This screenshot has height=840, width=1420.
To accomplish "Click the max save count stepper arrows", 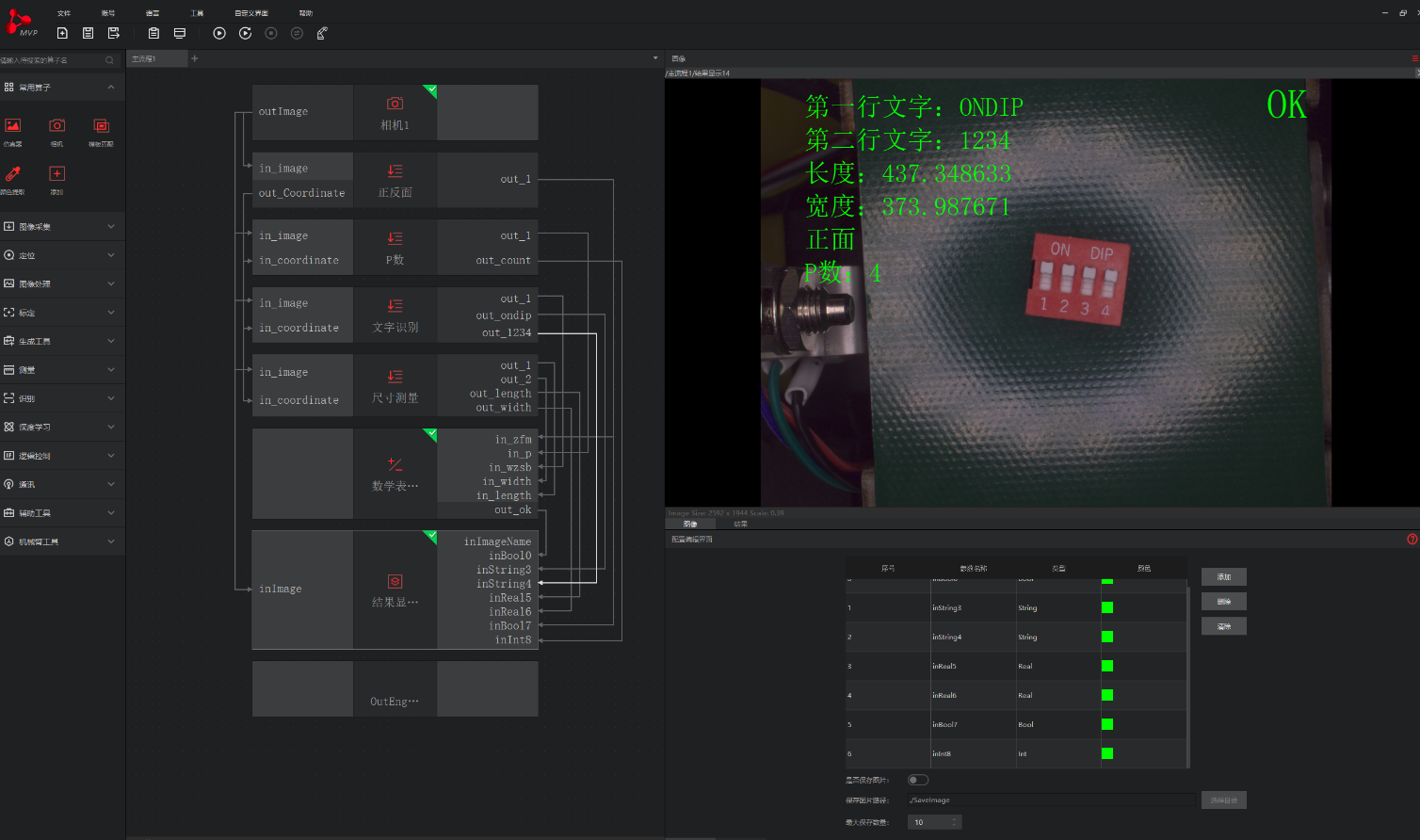I will (955, 822).
